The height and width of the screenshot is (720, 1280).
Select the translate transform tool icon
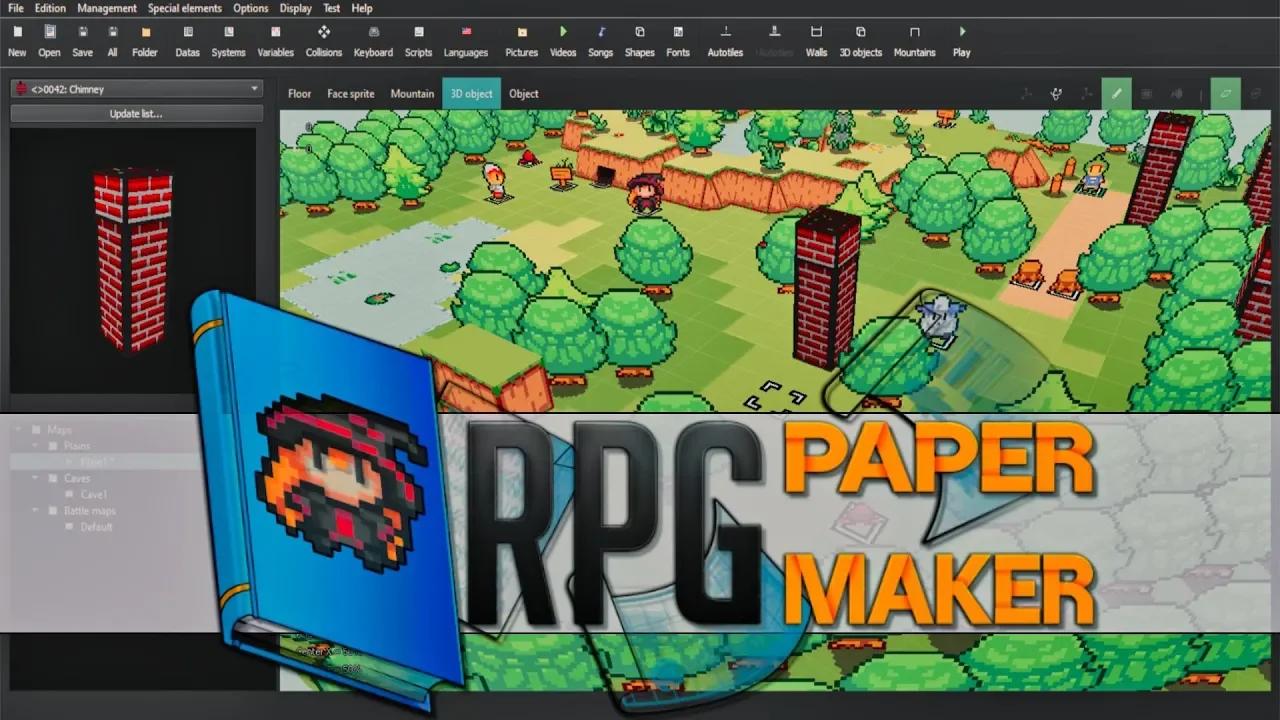coord(1026,94)
